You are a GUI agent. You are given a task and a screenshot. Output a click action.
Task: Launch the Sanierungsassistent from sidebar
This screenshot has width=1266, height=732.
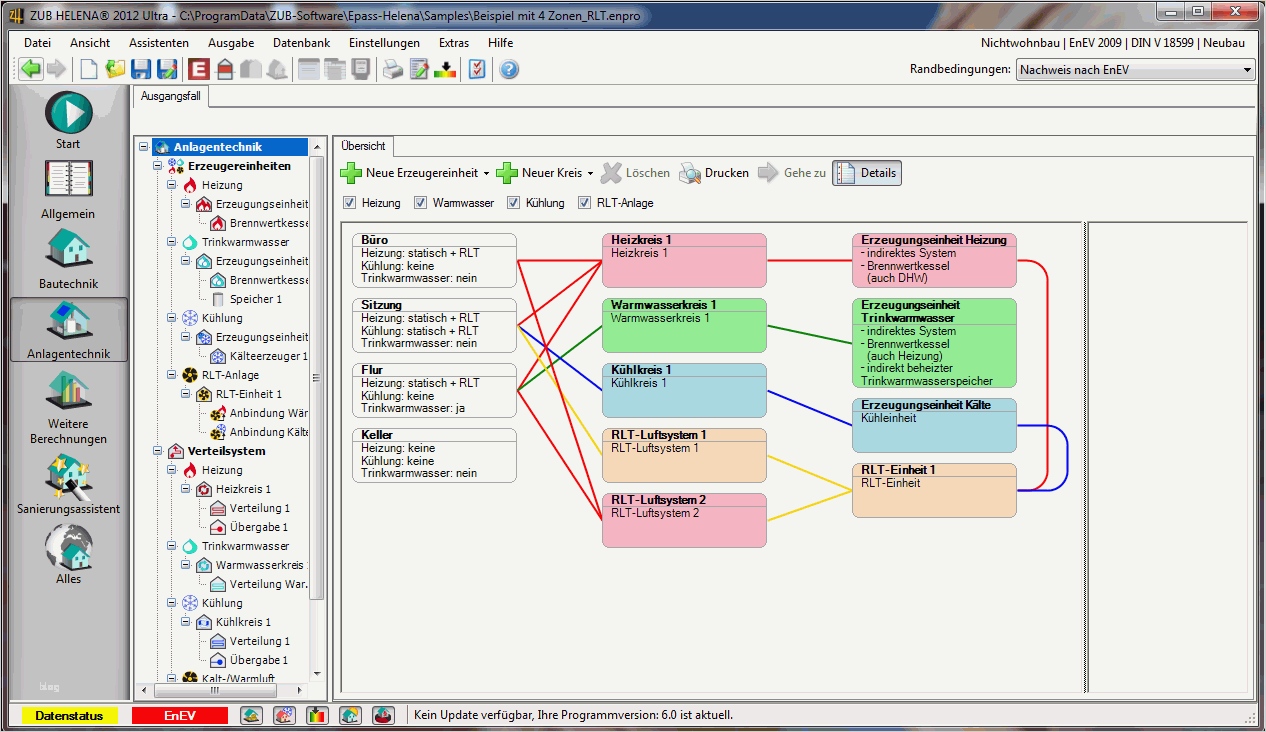[x=68, y=485]
